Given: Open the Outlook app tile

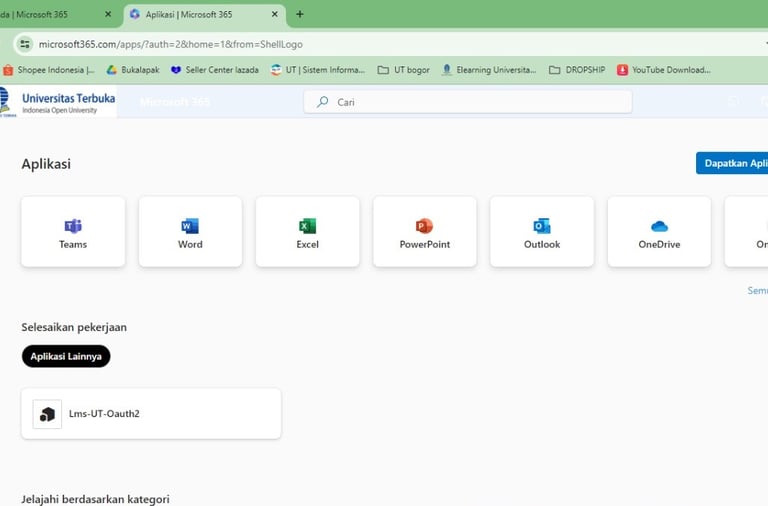Looking at the screenshot, I should (x=542, y=232).
